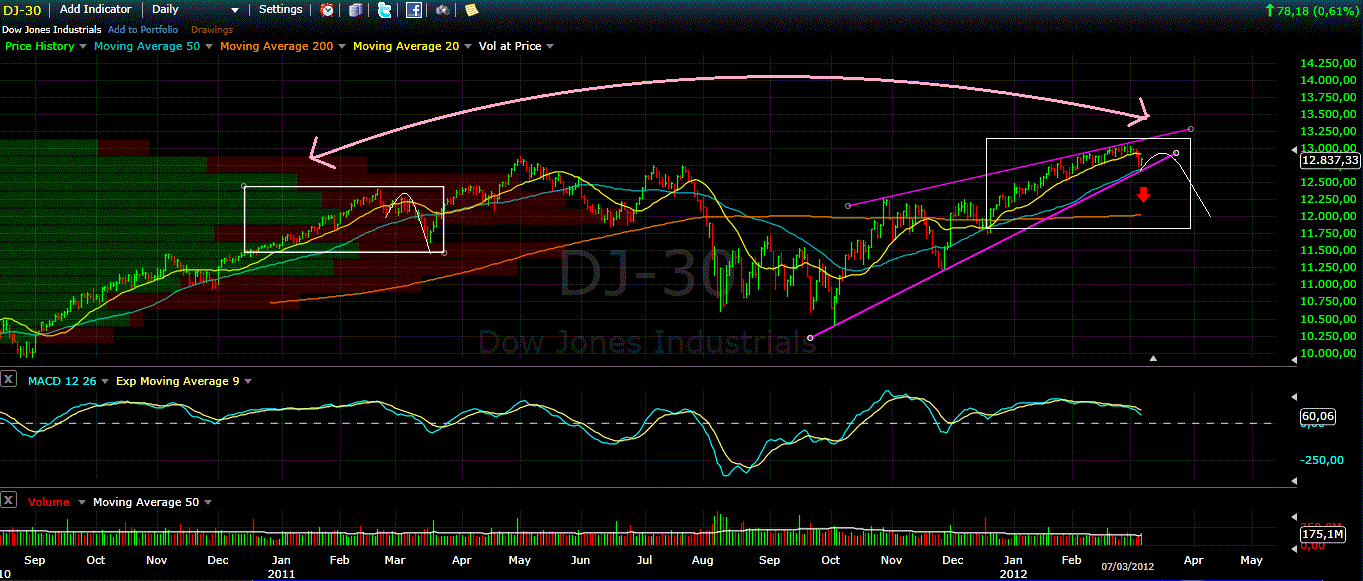Close the MACD indicator panel
1363x581 pixels.
pyautogui.click(x=8, y=380)
